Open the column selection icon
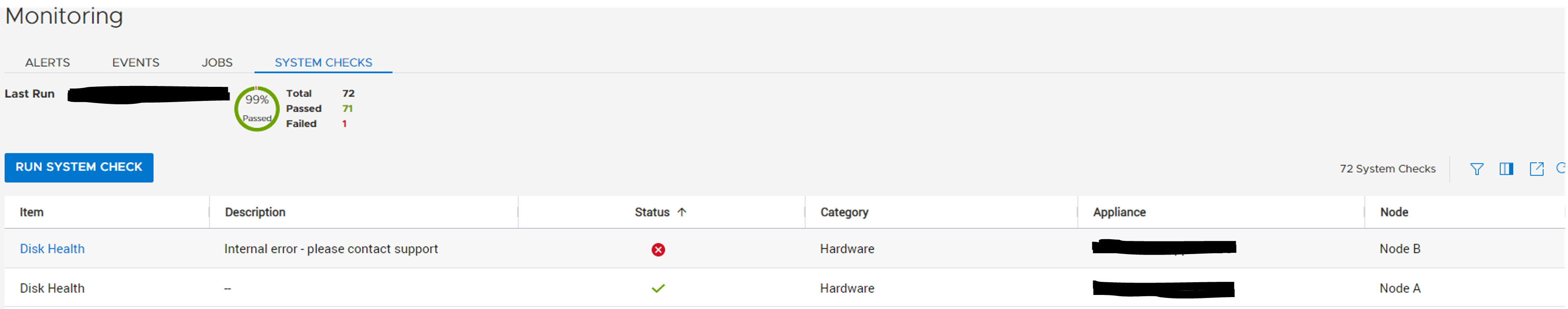 click(x=1507, y=169)
